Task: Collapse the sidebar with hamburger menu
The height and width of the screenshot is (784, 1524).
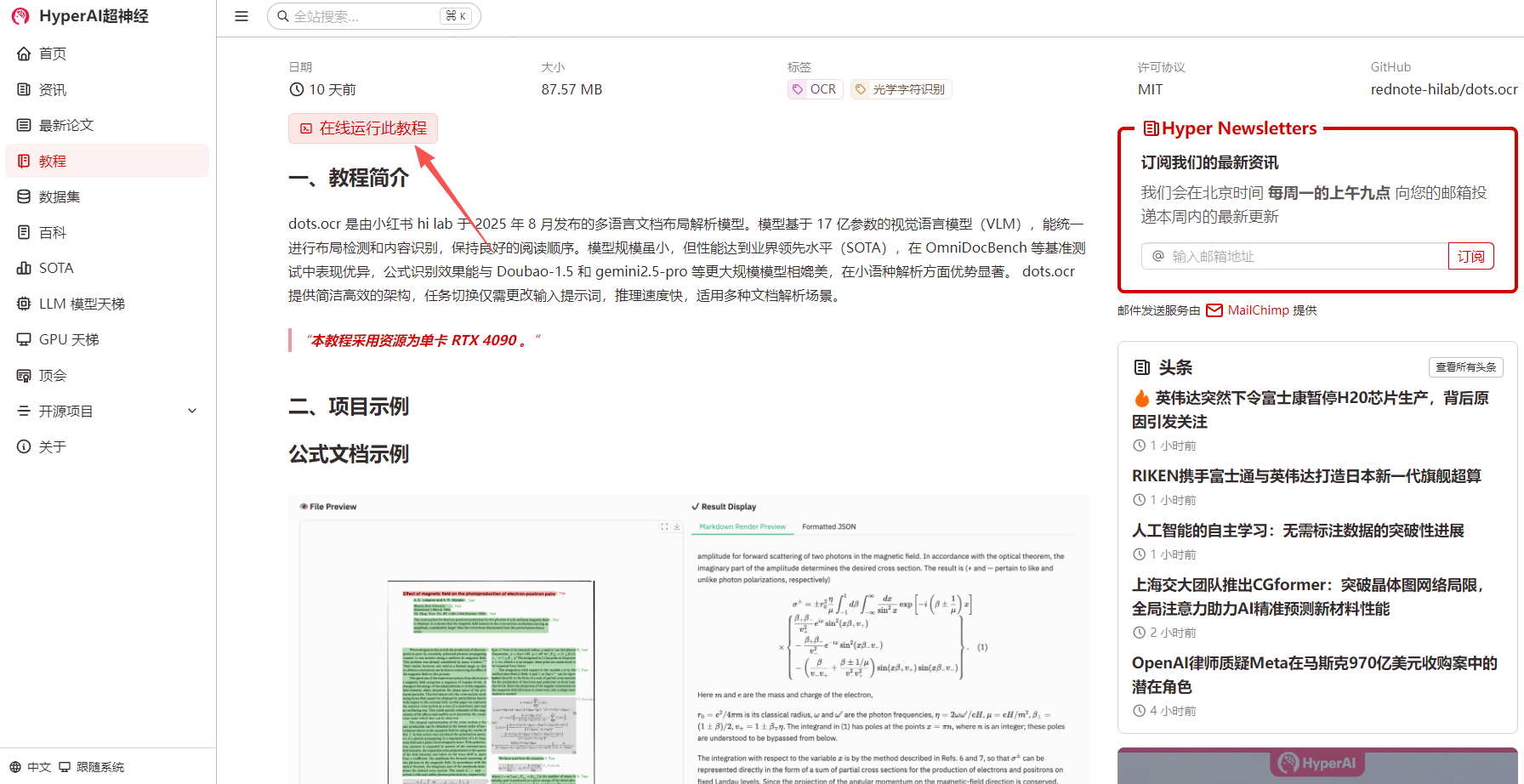Action: [241, 15]
